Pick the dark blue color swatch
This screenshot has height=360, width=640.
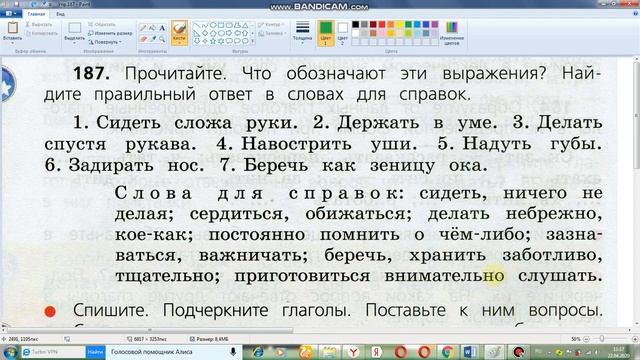(x=426, y=25)
